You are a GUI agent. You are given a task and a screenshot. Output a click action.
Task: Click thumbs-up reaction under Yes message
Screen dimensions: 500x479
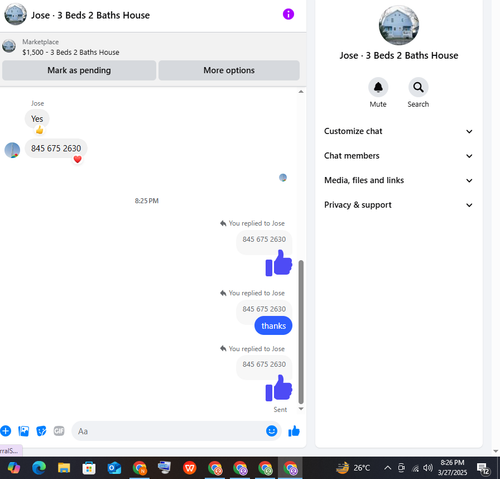(x=40, y=130)
